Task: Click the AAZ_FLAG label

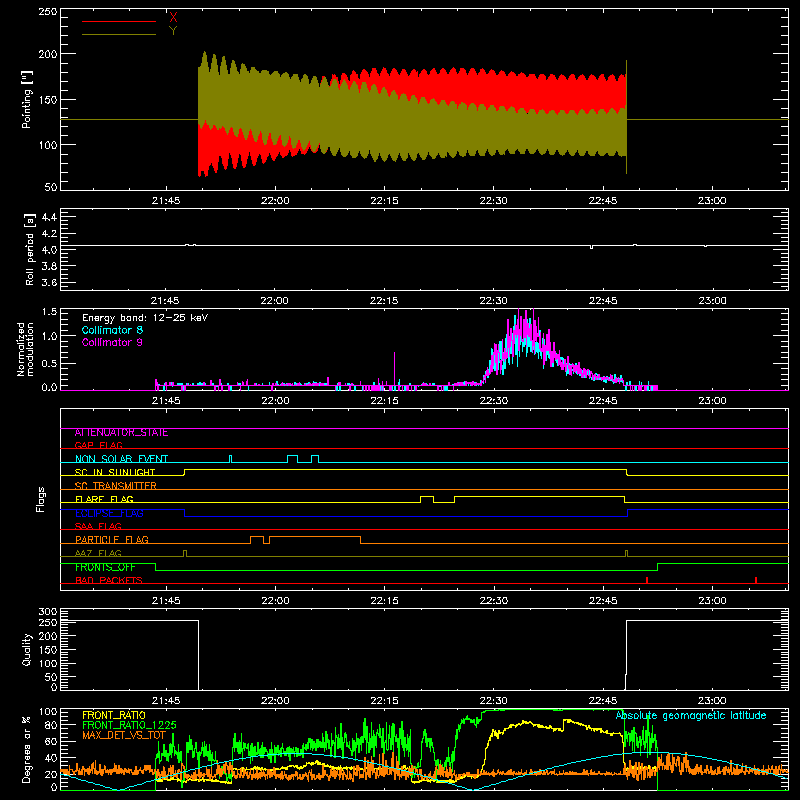Action: click(98, 553)
